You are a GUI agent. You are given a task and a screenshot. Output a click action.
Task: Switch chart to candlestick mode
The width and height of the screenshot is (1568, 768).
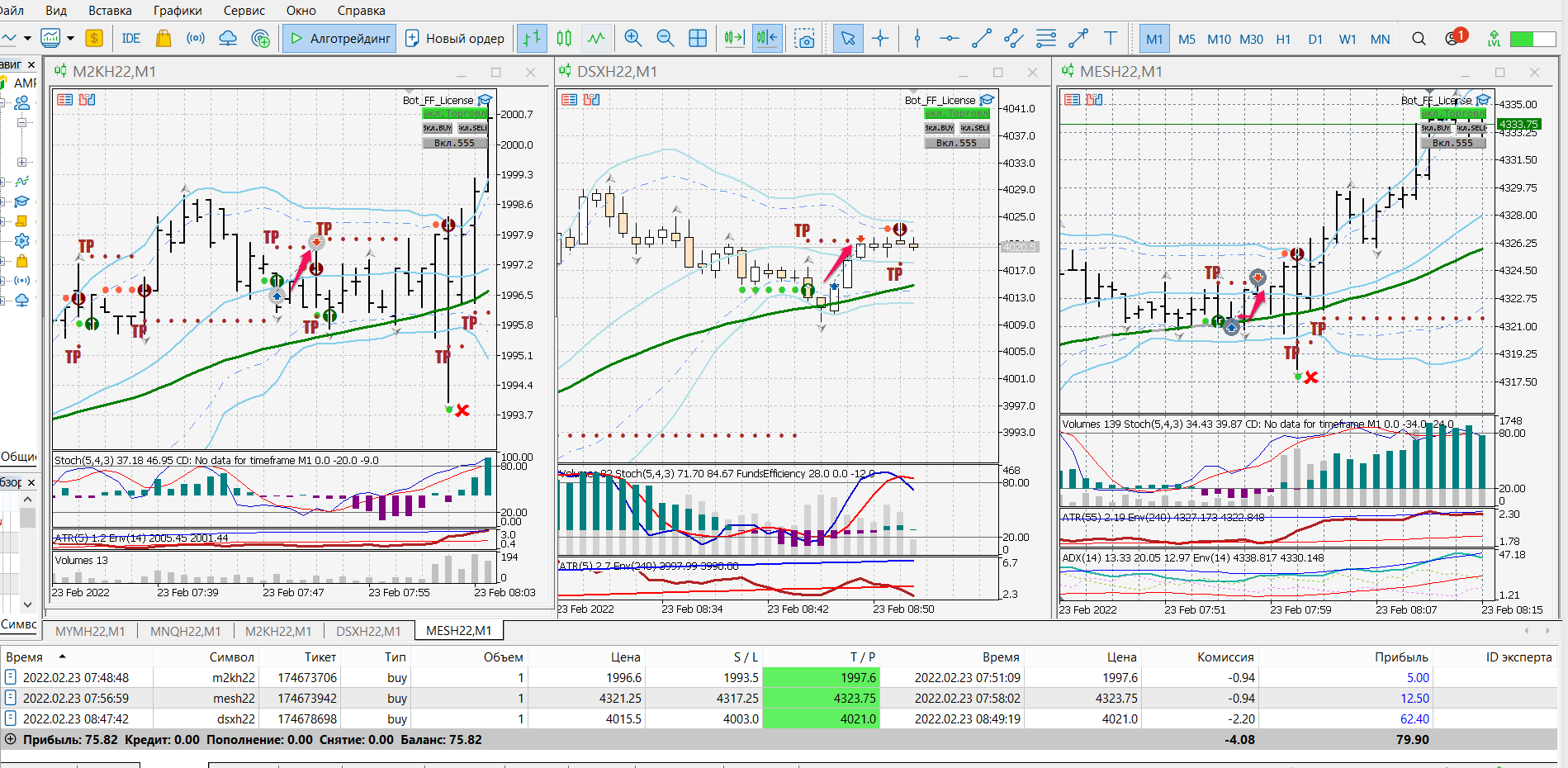point(564,38)
